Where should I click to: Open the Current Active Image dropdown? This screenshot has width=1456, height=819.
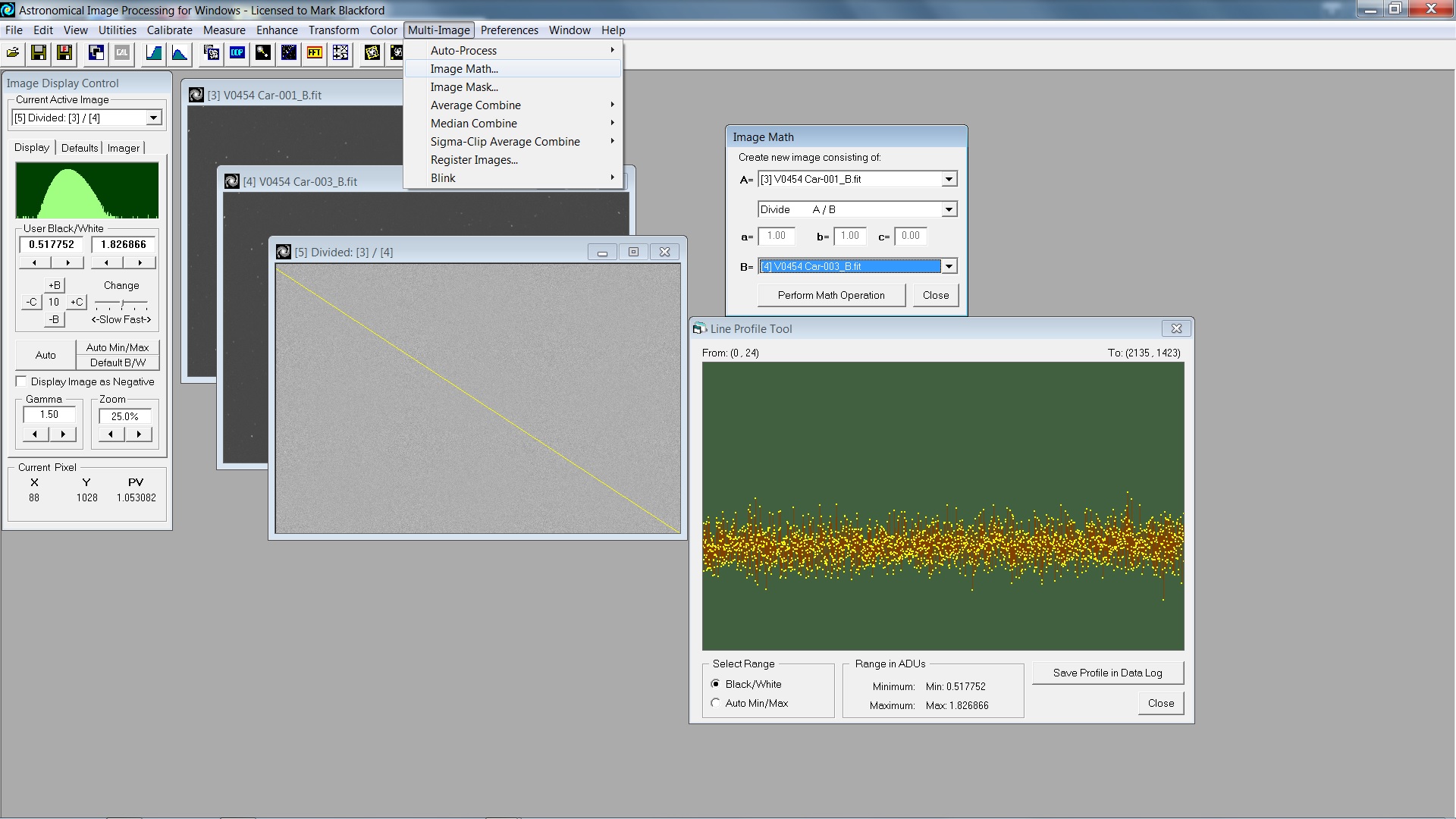point(153,118)
